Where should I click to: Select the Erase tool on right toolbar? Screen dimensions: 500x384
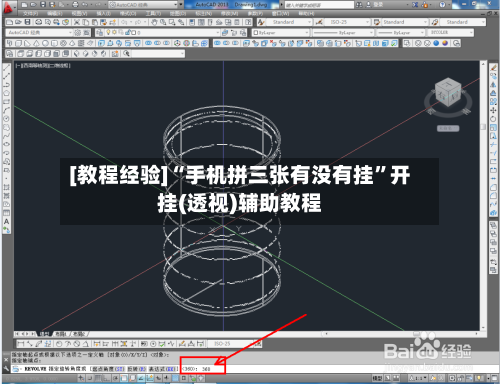pyautogui.click(x=493, y=68)
